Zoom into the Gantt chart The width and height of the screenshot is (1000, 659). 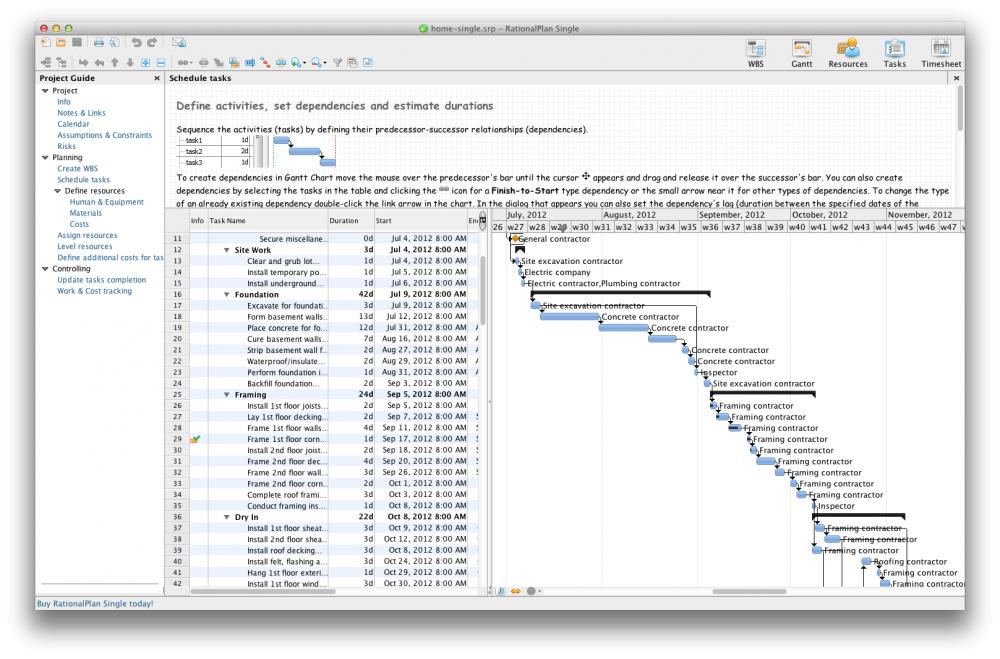(296, 62)
